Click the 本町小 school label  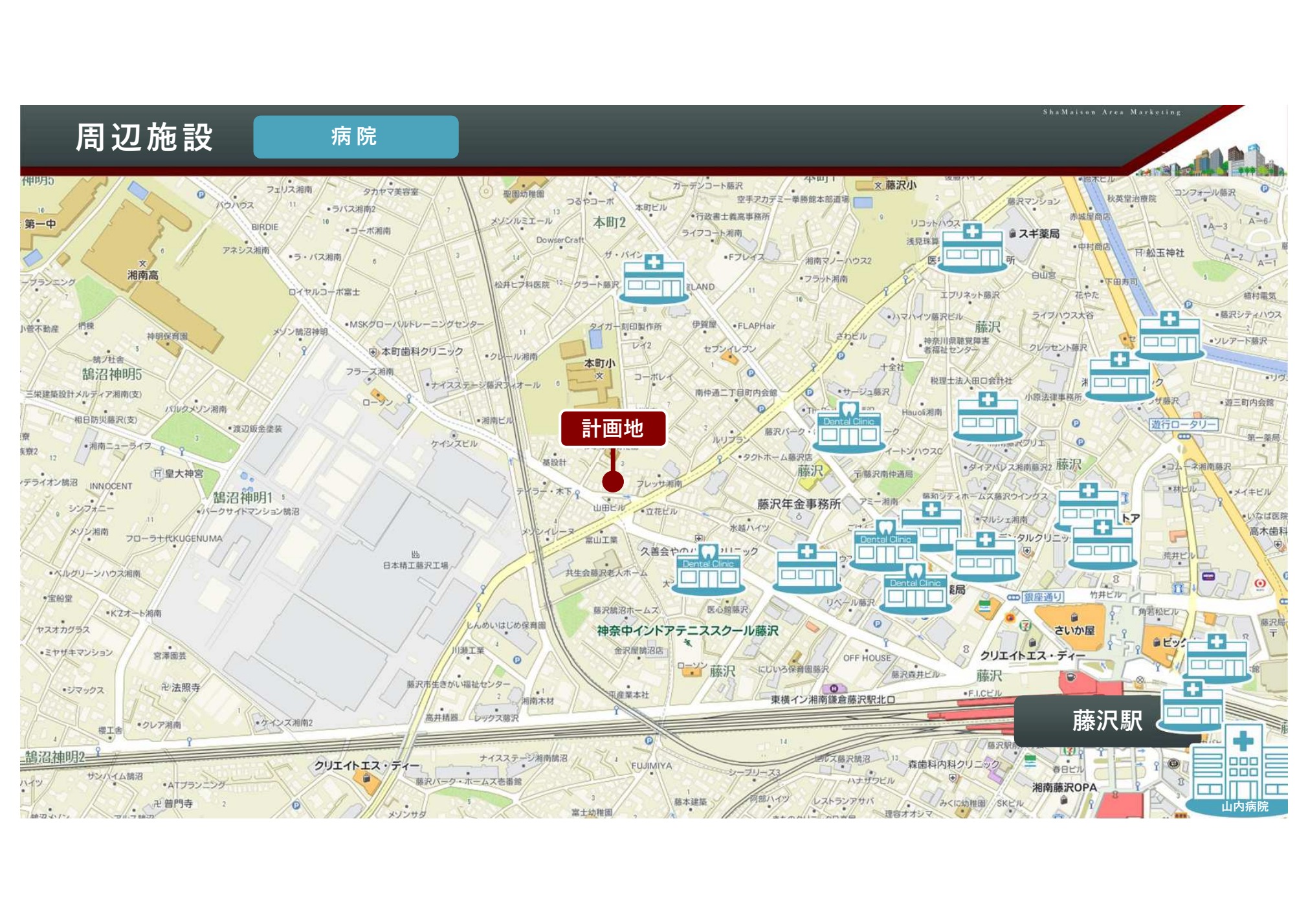pyautogui.click(x=599, y=364)
